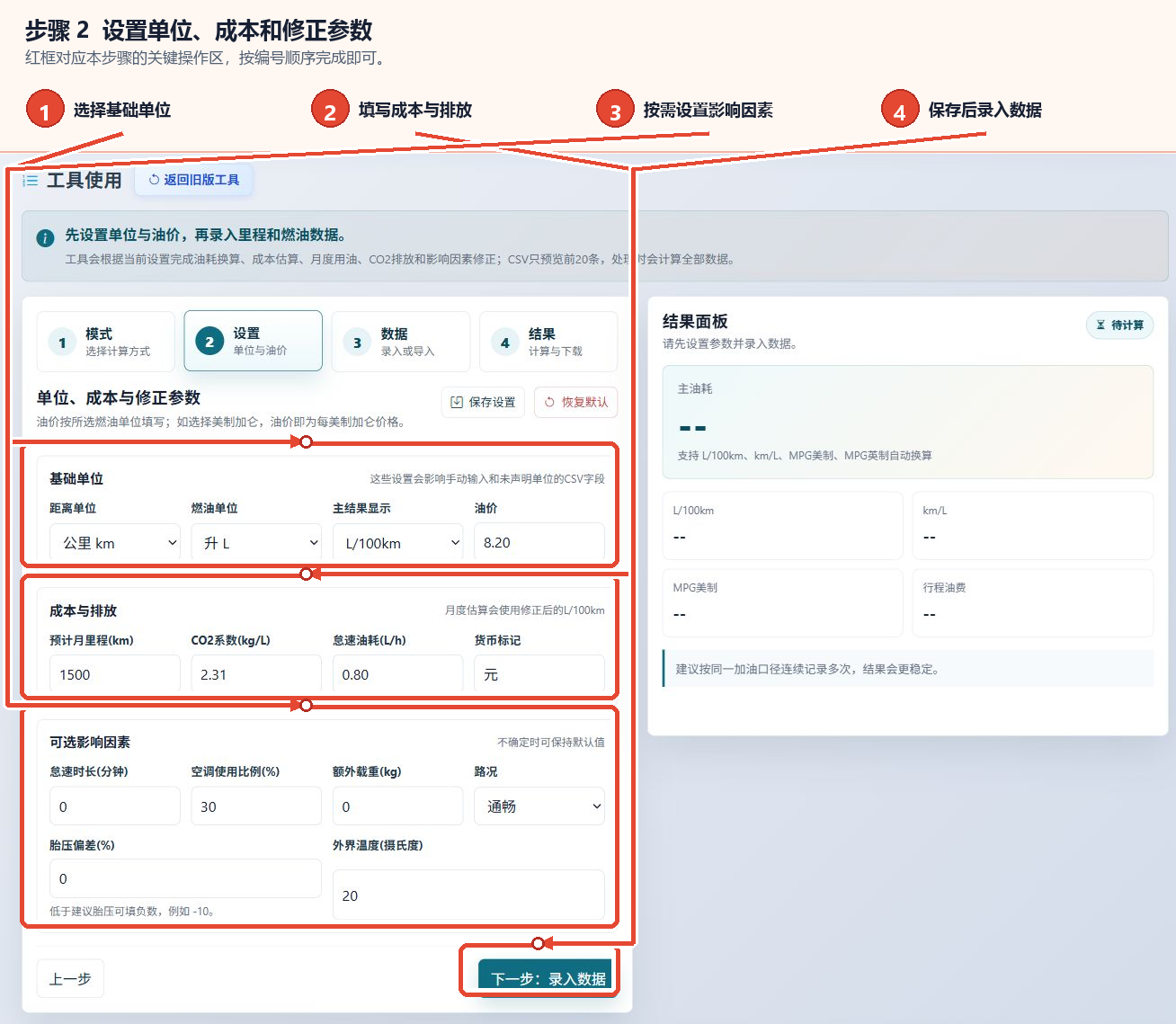Click the 保存设置 button

pos(483,402)
